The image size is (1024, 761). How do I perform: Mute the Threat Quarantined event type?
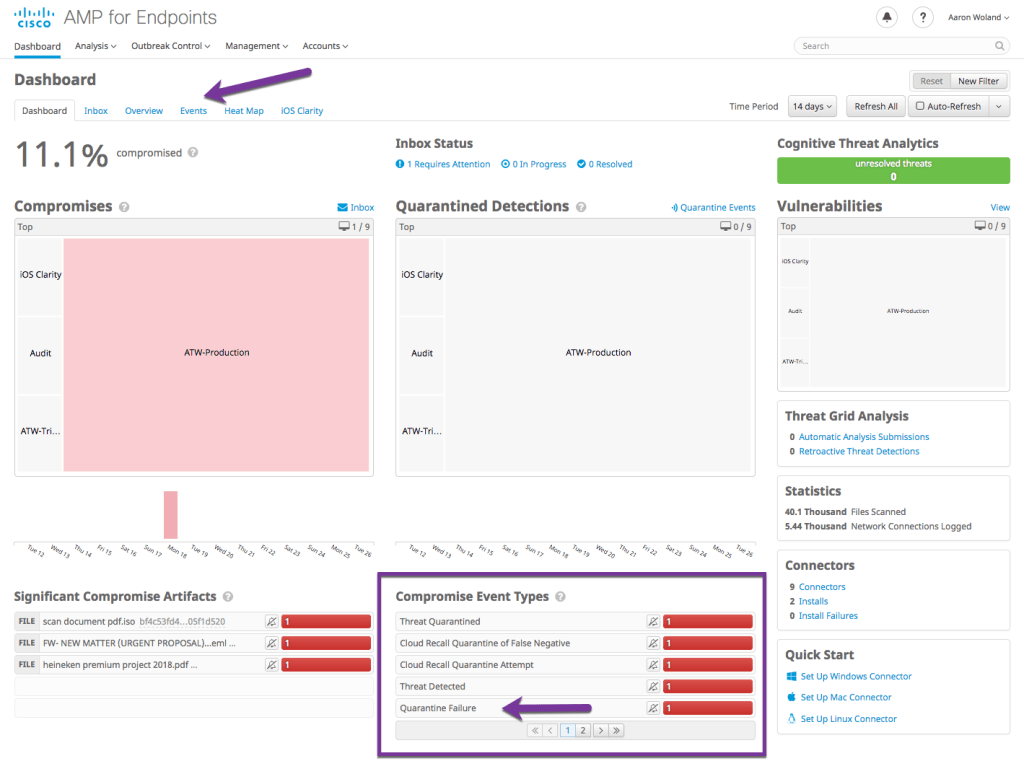(x=653, y=622)
